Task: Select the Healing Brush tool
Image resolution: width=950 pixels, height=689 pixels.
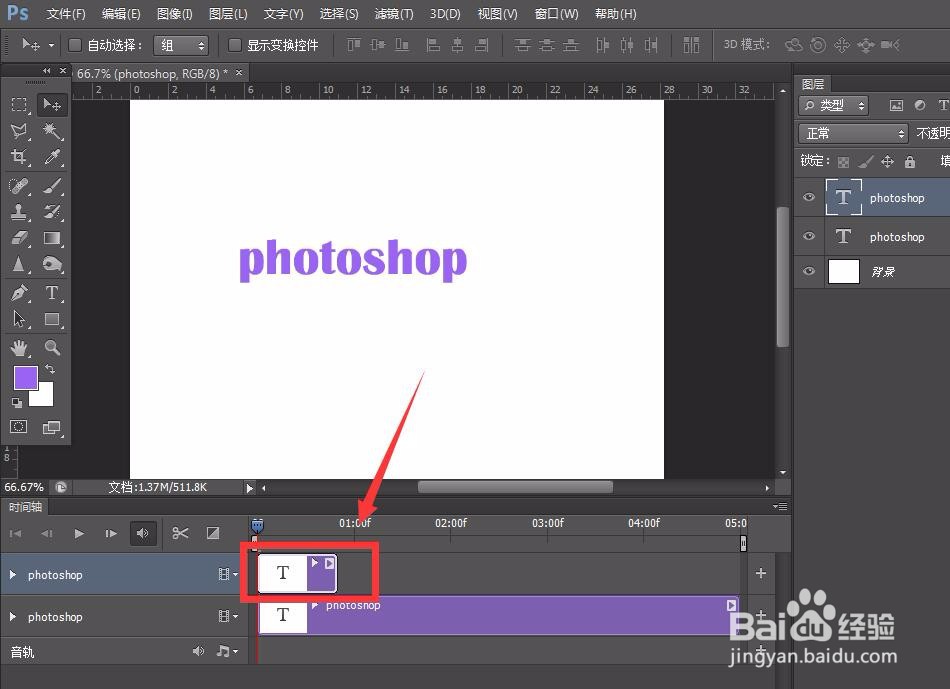Action: 19,185
